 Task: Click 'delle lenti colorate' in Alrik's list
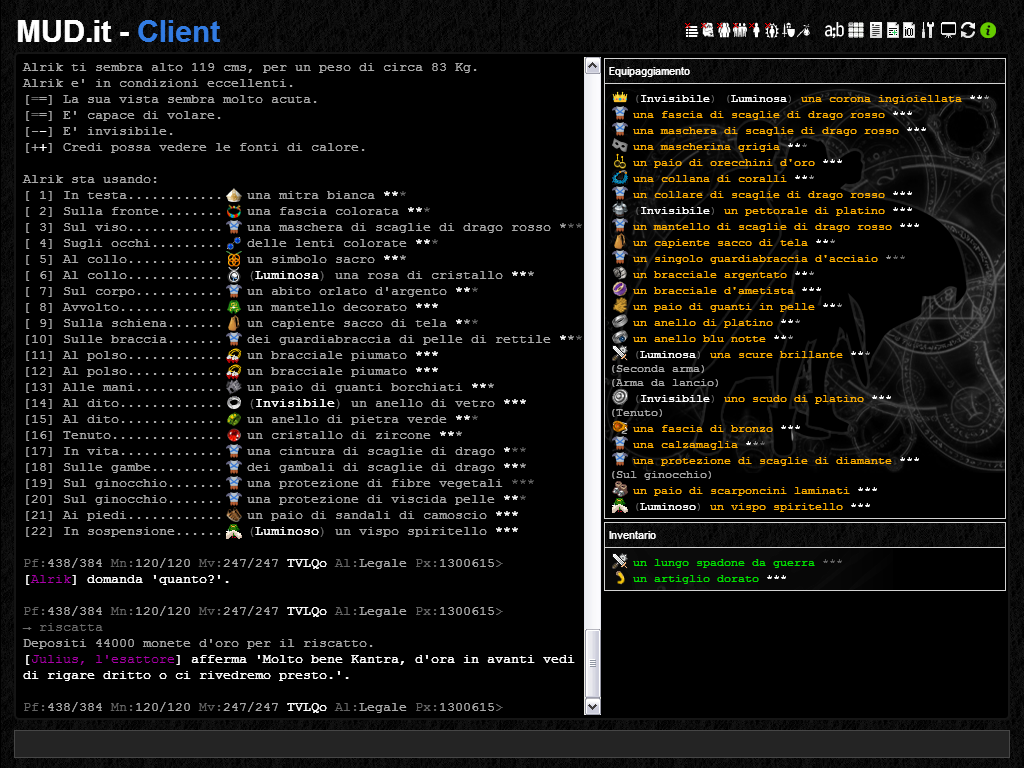pos(327,243)
